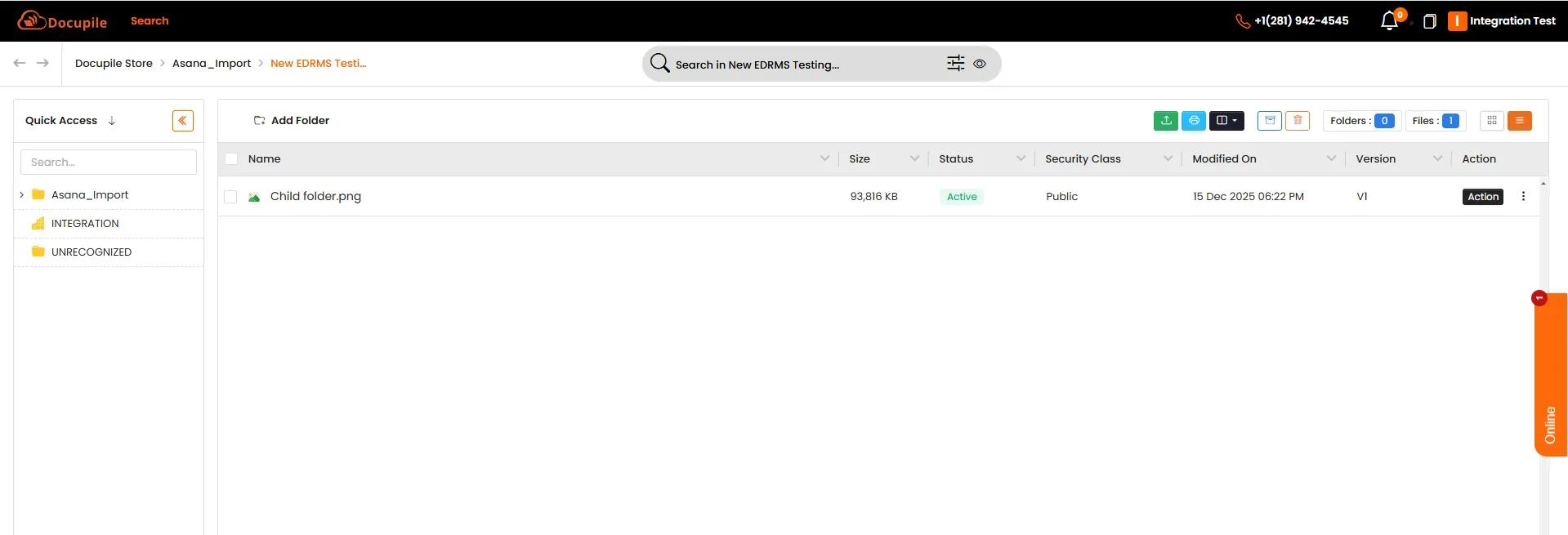Open the Name column dropdown chevron
Screen dimensions: 1568x535
coord(824,159)
